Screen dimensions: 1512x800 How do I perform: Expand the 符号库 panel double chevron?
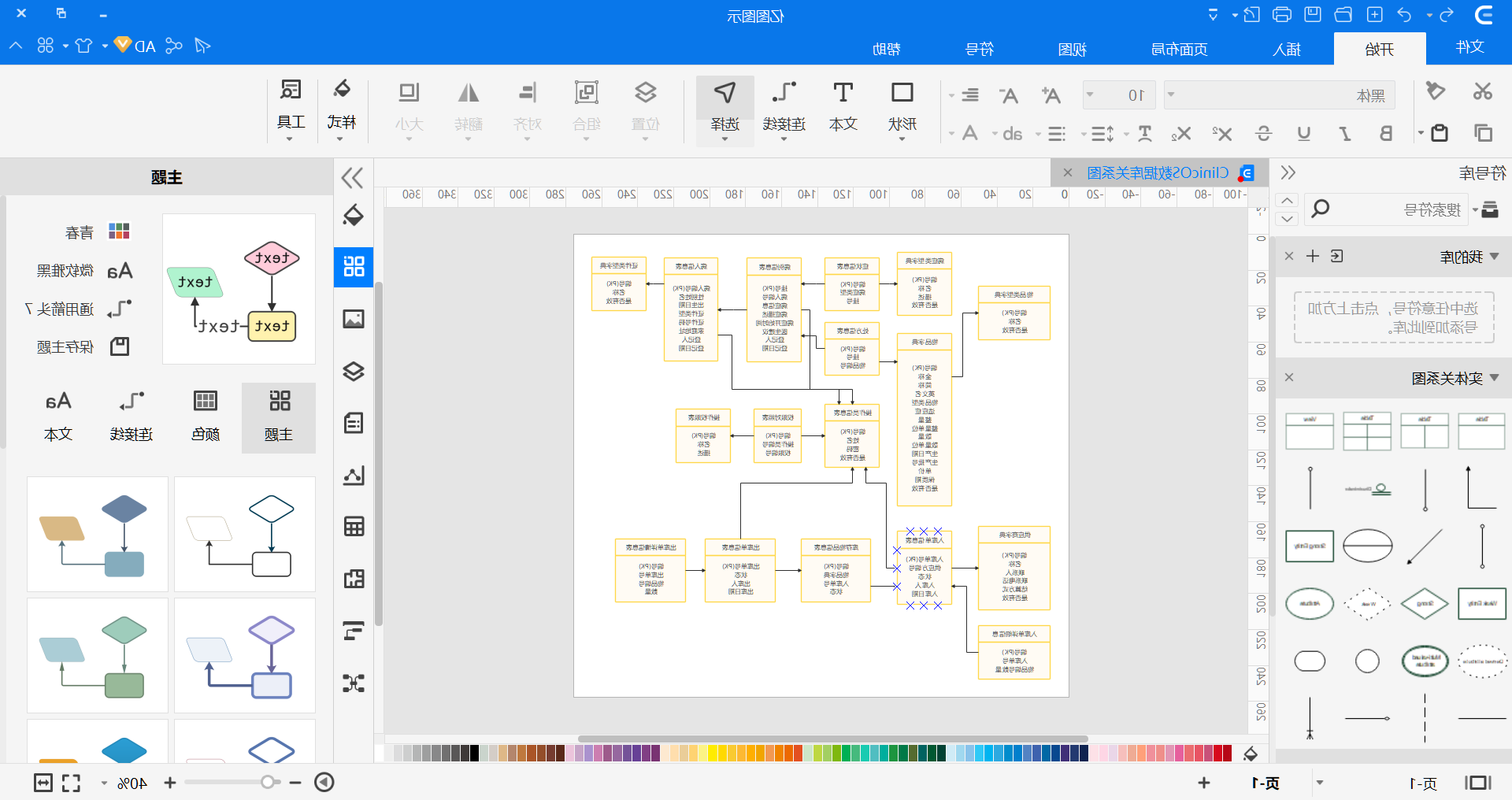[x=1288, y=172]
